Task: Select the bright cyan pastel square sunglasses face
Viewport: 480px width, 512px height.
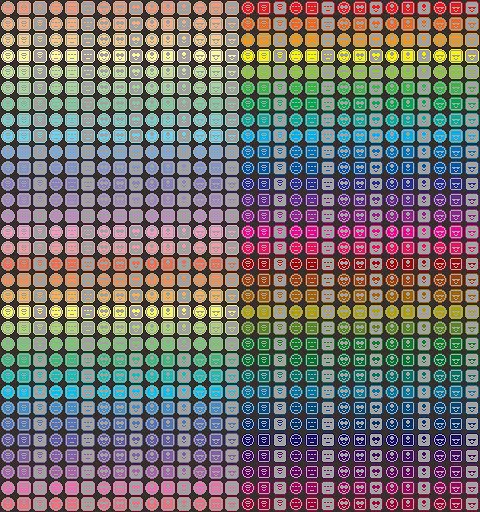Action: [216, 392]
